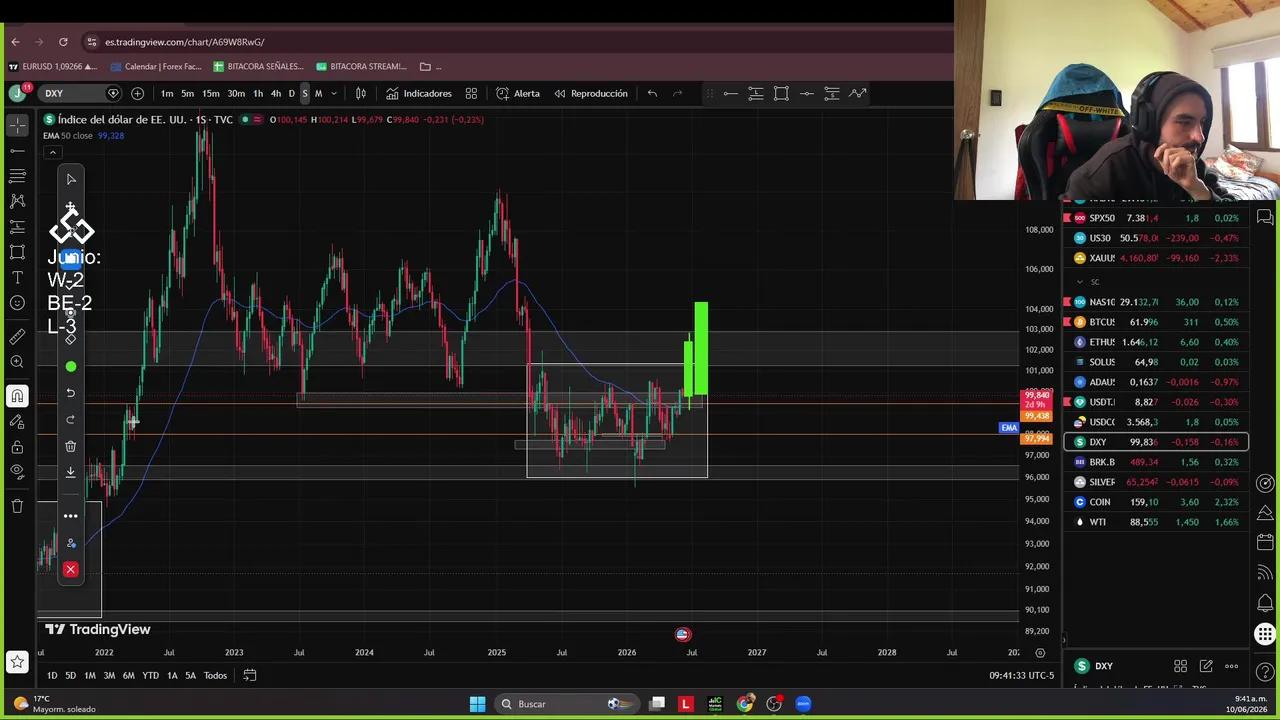Select BTCUSD row in watchlist

point(1156,322)
